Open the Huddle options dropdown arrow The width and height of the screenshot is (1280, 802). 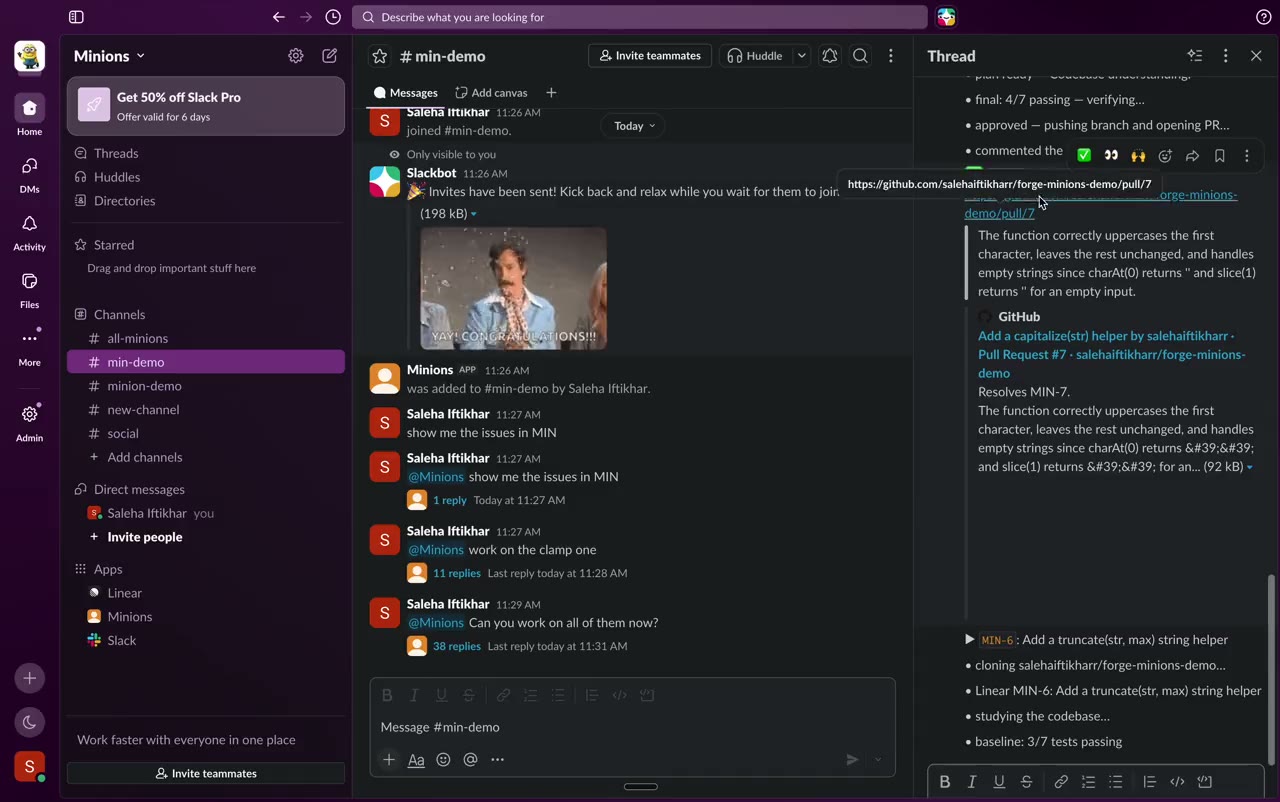point(801,56)
